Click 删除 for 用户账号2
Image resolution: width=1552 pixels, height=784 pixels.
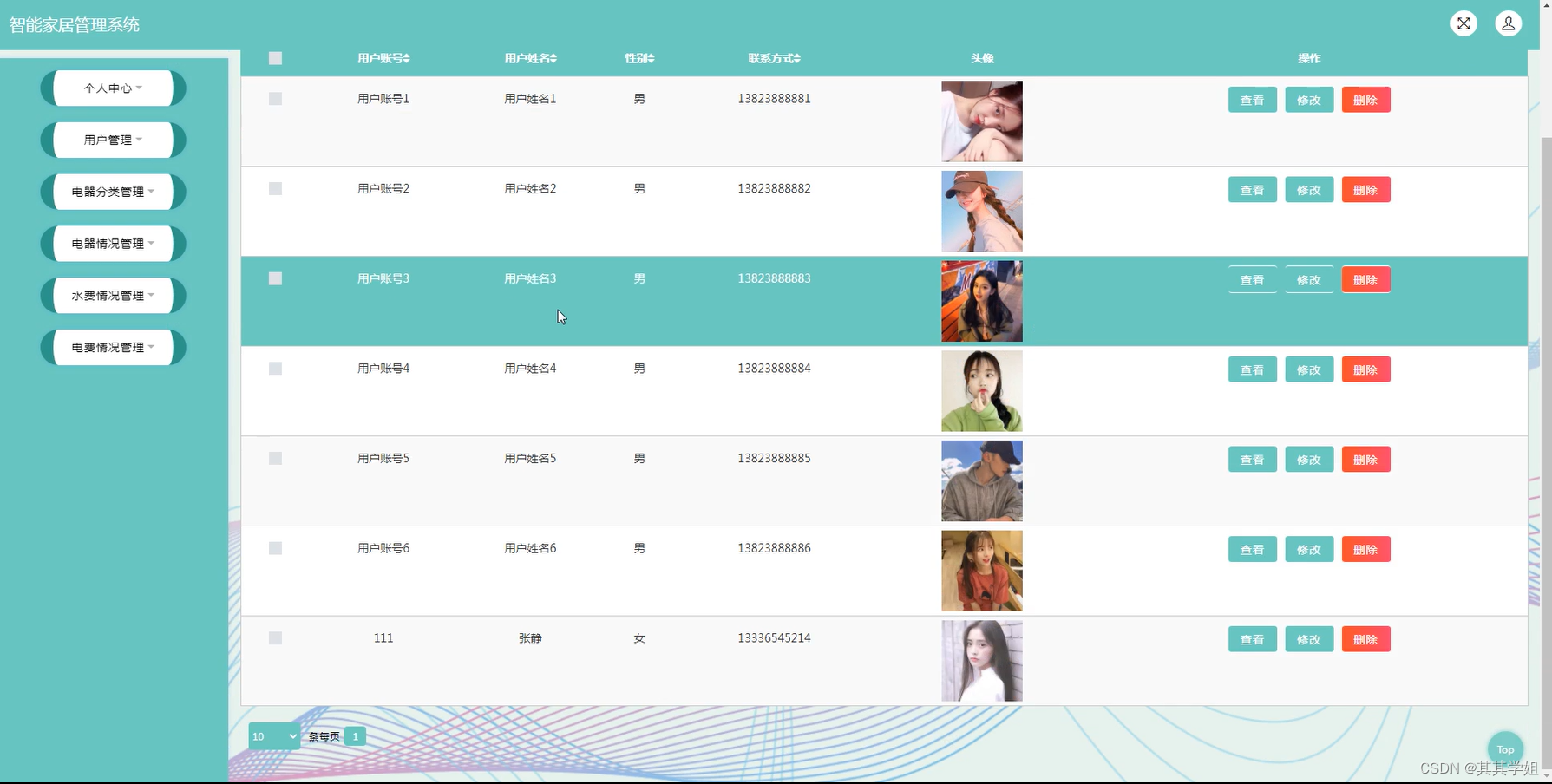pyautogui.click(x=1365, y=190)
